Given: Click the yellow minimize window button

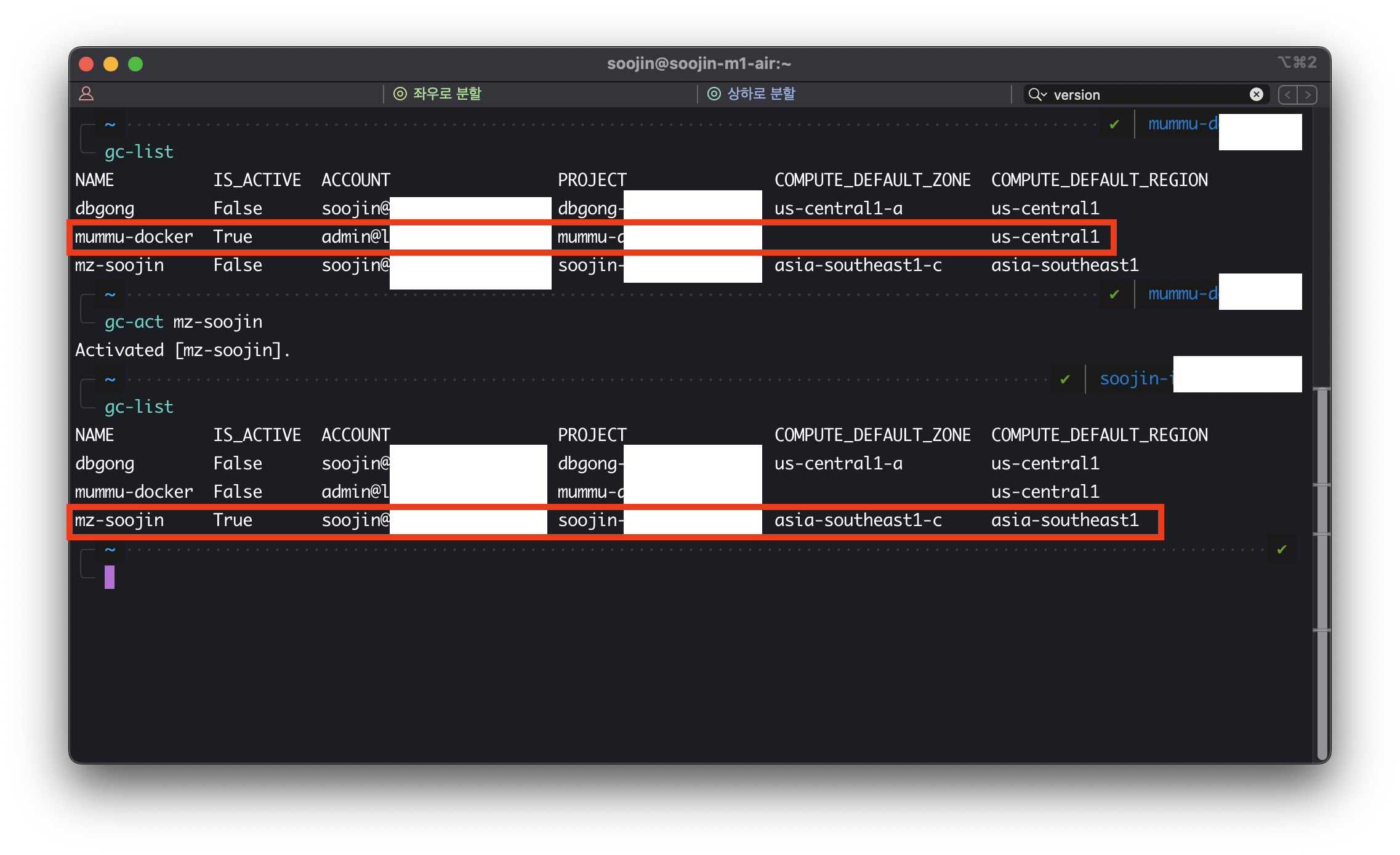Looking at the screenshot, I should 111,64.
